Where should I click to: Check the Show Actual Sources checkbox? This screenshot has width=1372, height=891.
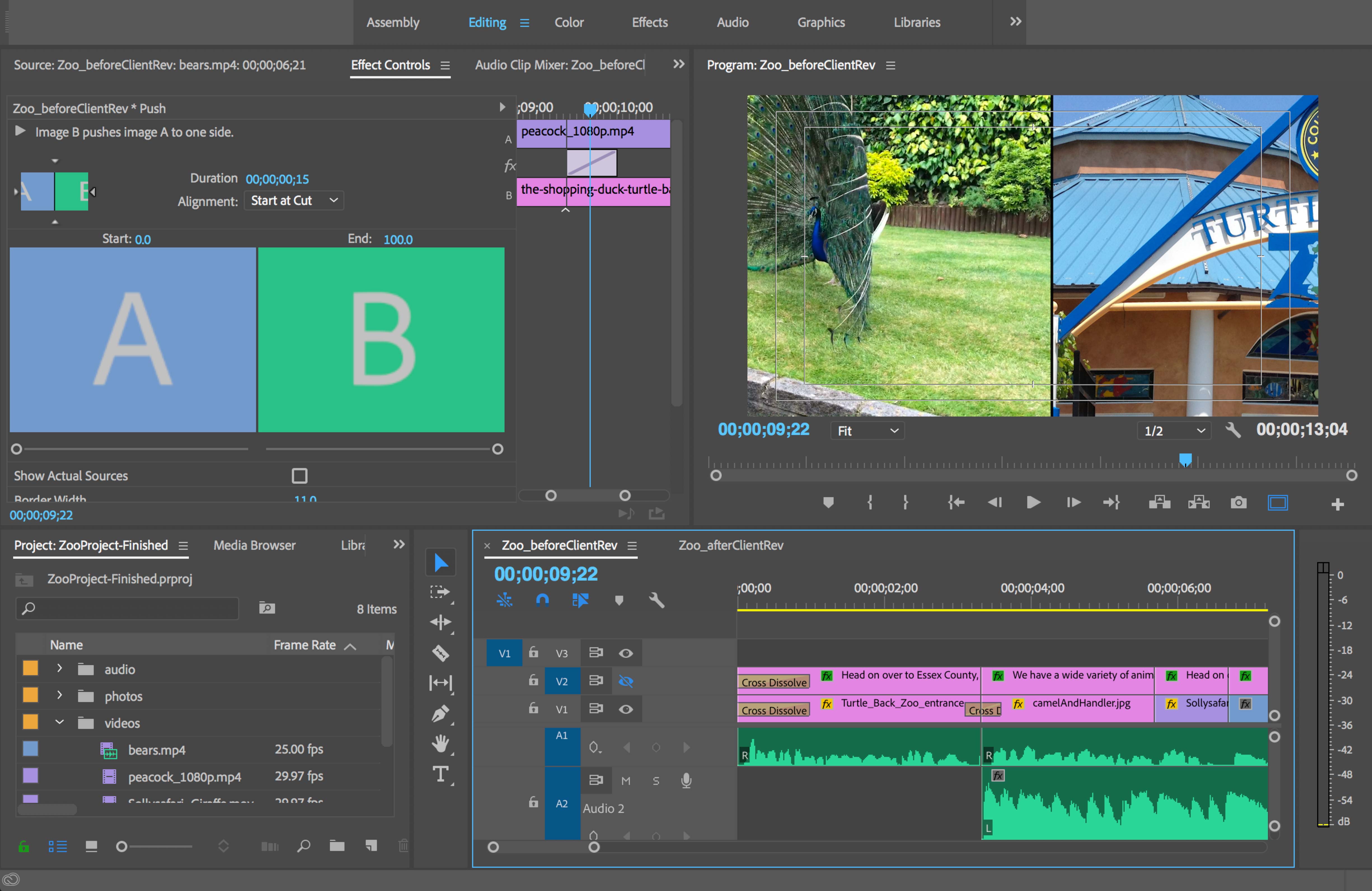pyautogui.click(x=300, y=475)
